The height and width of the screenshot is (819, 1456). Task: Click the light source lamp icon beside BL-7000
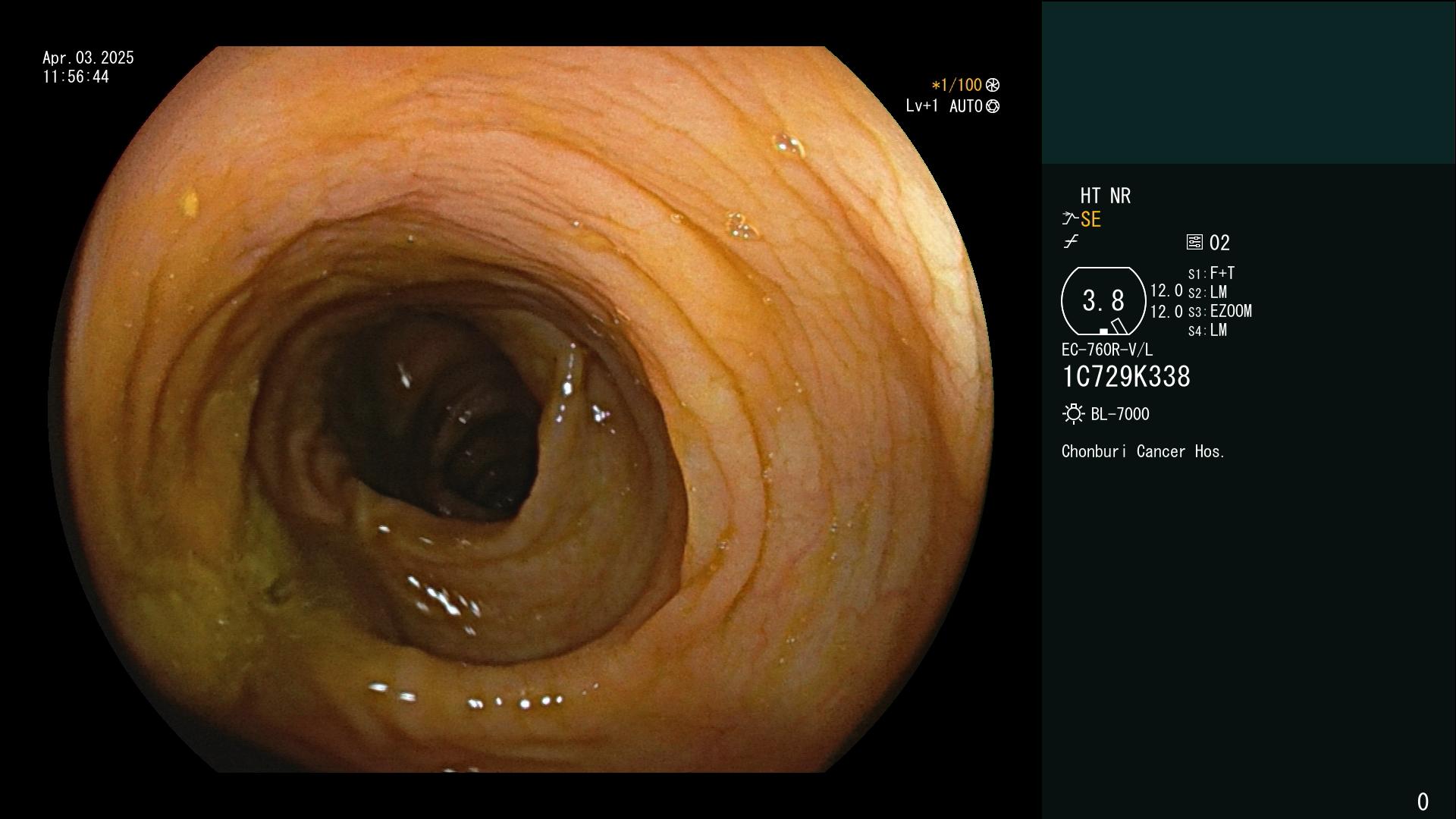pyautogui.click(x=1073, y=414)
